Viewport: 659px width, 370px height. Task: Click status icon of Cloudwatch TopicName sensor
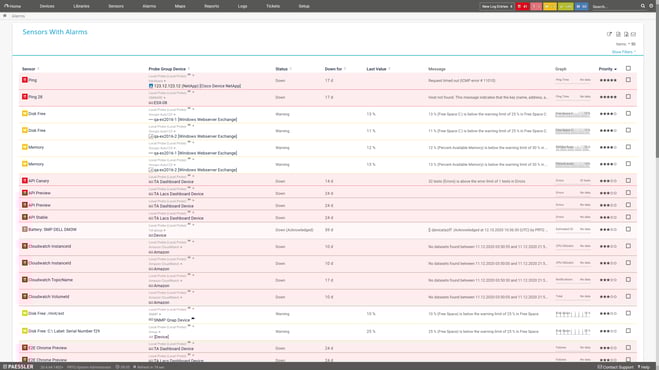(25, 280)
